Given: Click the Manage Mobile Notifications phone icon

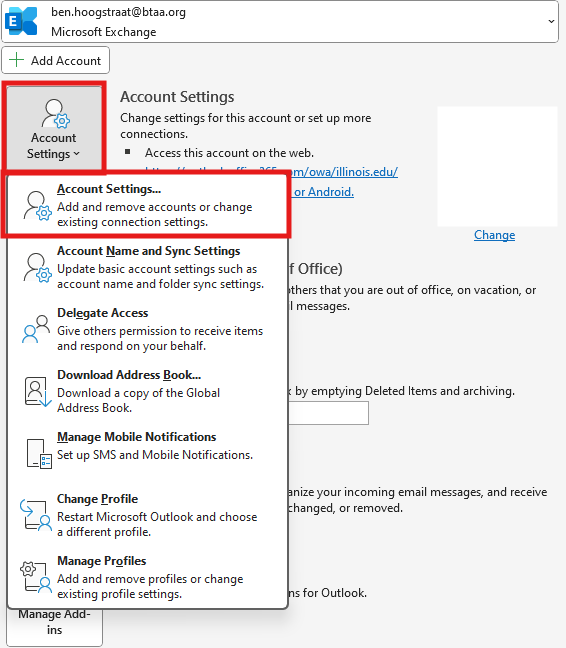Looking at the screenshot, I should coord(39,454).
